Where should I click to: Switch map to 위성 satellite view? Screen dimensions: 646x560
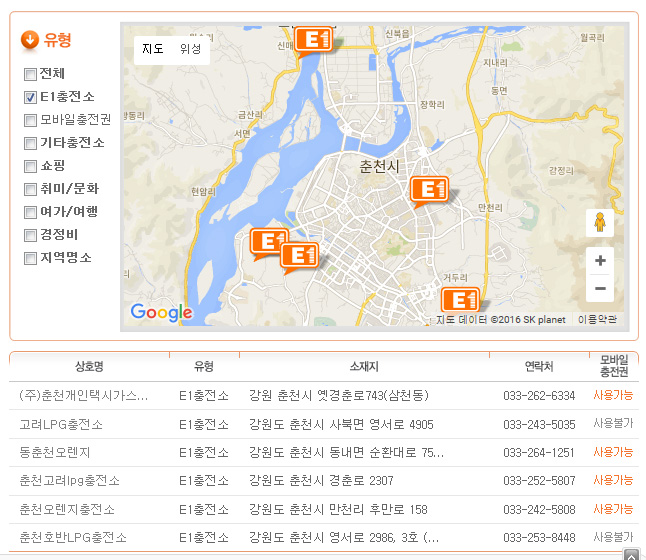[190, 49]
